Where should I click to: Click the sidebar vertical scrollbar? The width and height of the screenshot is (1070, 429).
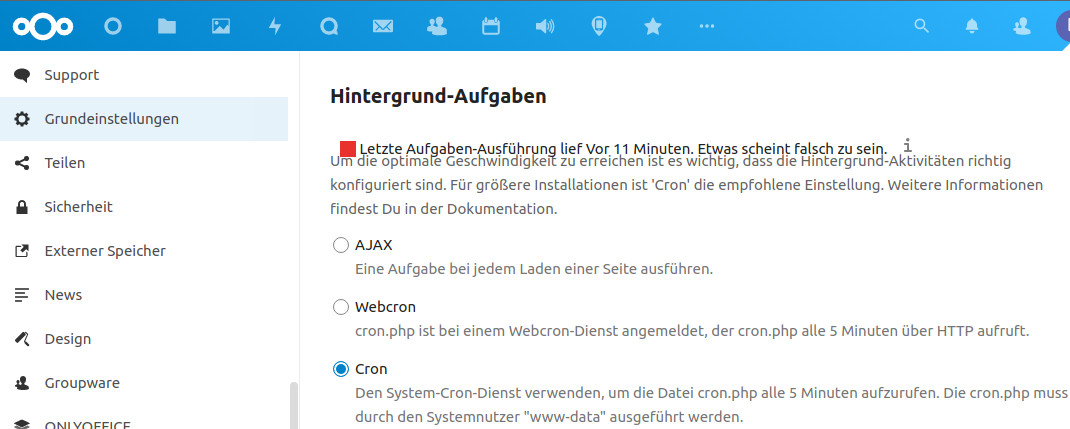[x=293, y=404]
